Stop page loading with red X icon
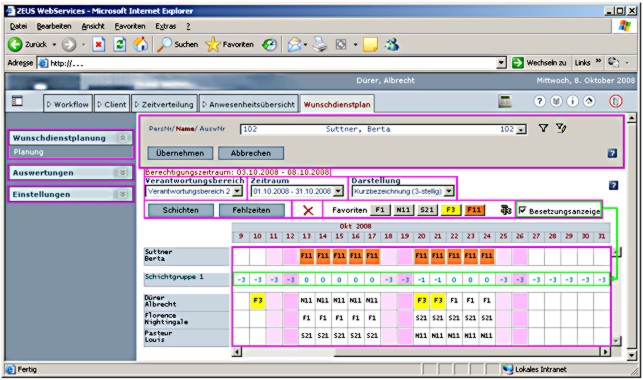The height and width of the screenshot is (380, 643). pyautogui.click(x=98, y=44)
